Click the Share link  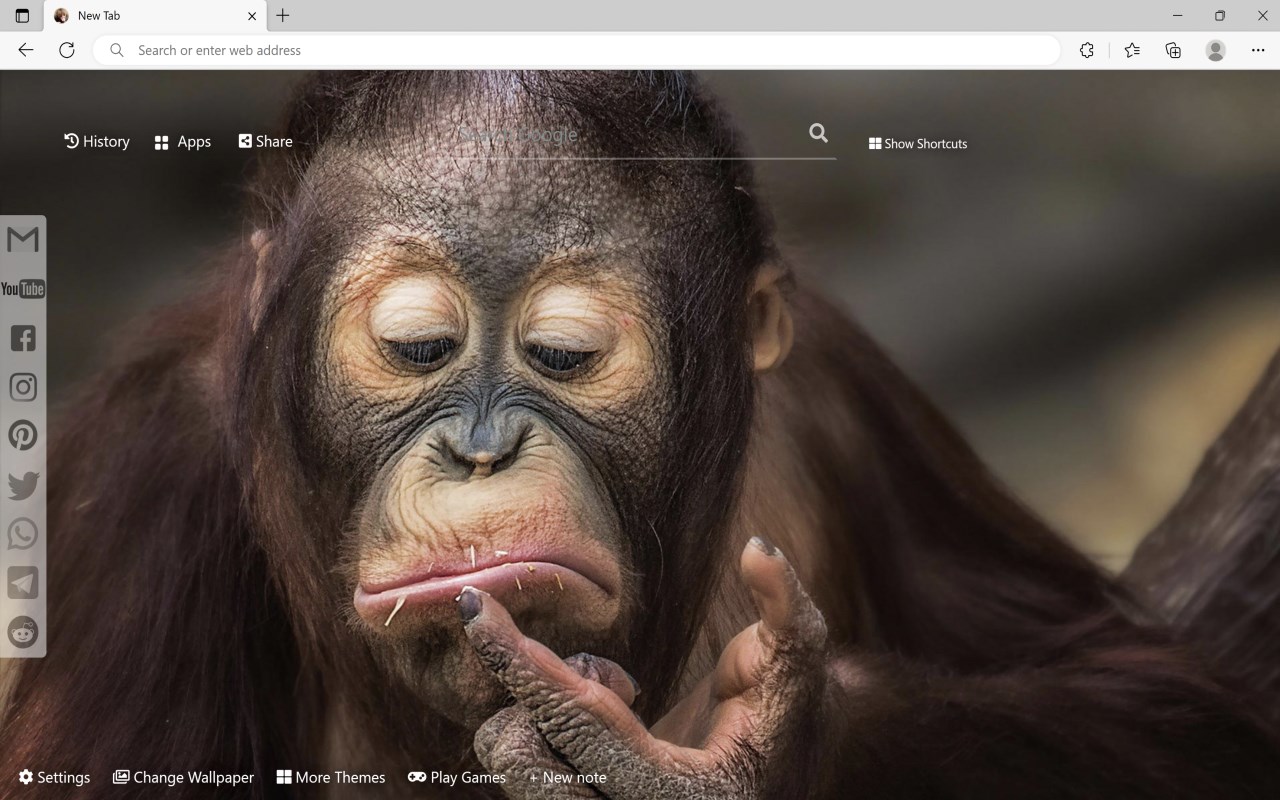click(x=265, y=142)
